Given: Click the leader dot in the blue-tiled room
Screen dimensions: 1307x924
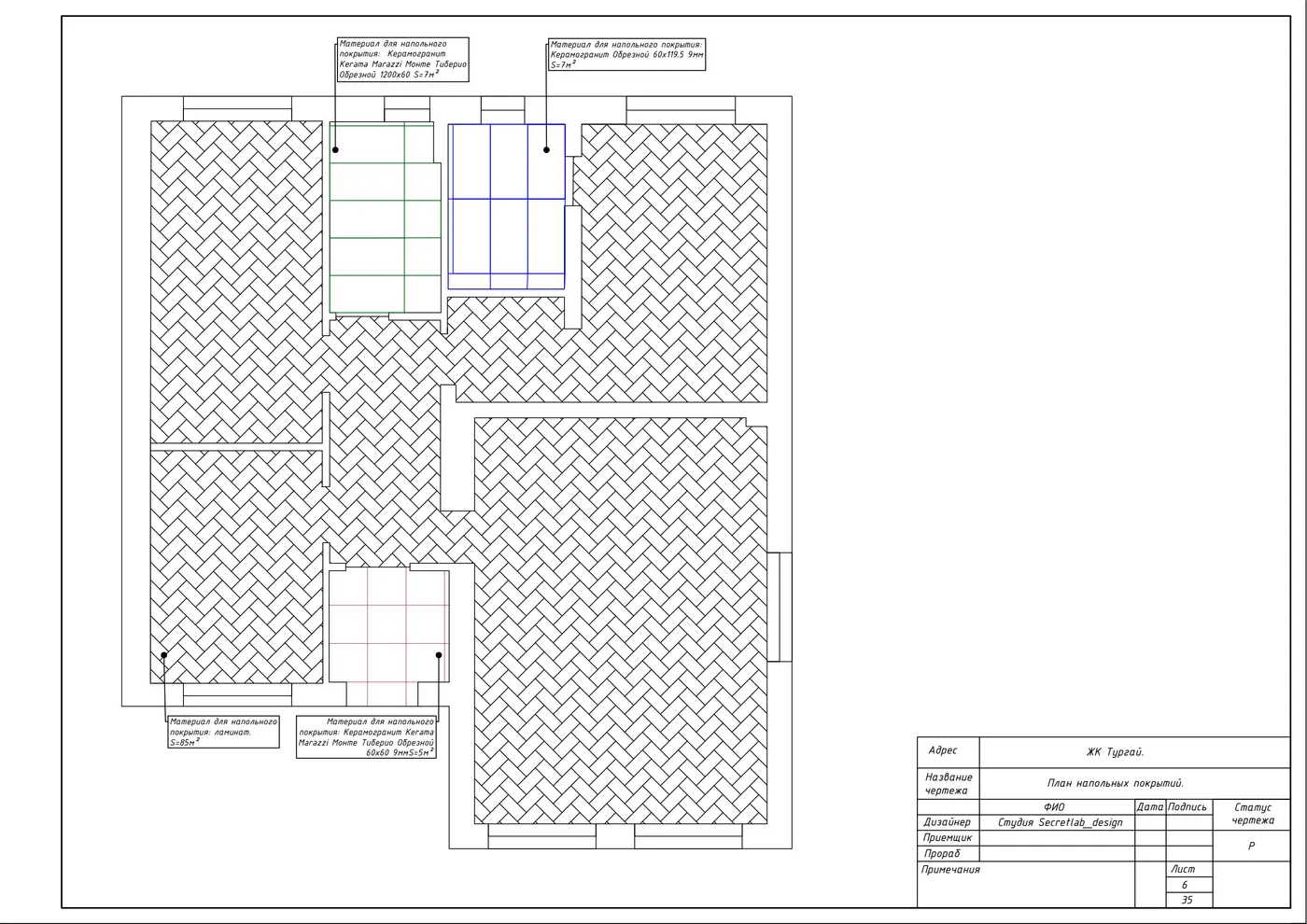Looking at the screenshot, I should [547, 149].
